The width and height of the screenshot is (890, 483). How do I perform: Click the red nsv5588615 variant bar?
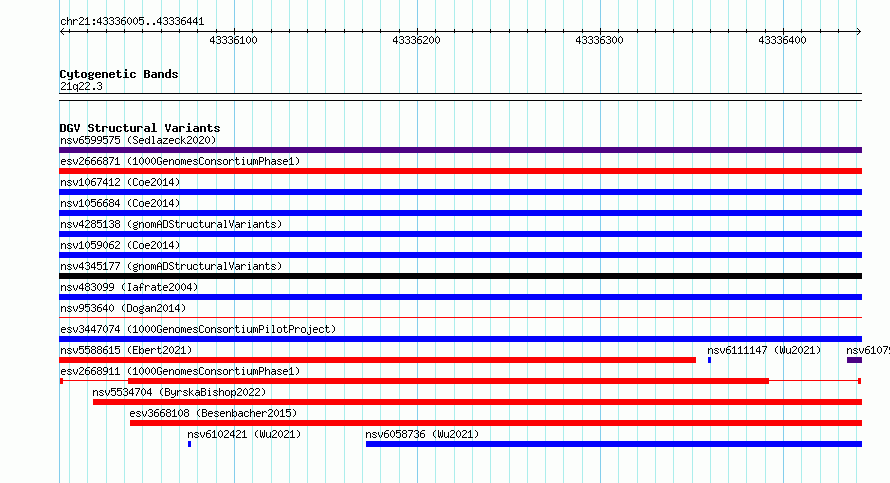tap(377, 360)
